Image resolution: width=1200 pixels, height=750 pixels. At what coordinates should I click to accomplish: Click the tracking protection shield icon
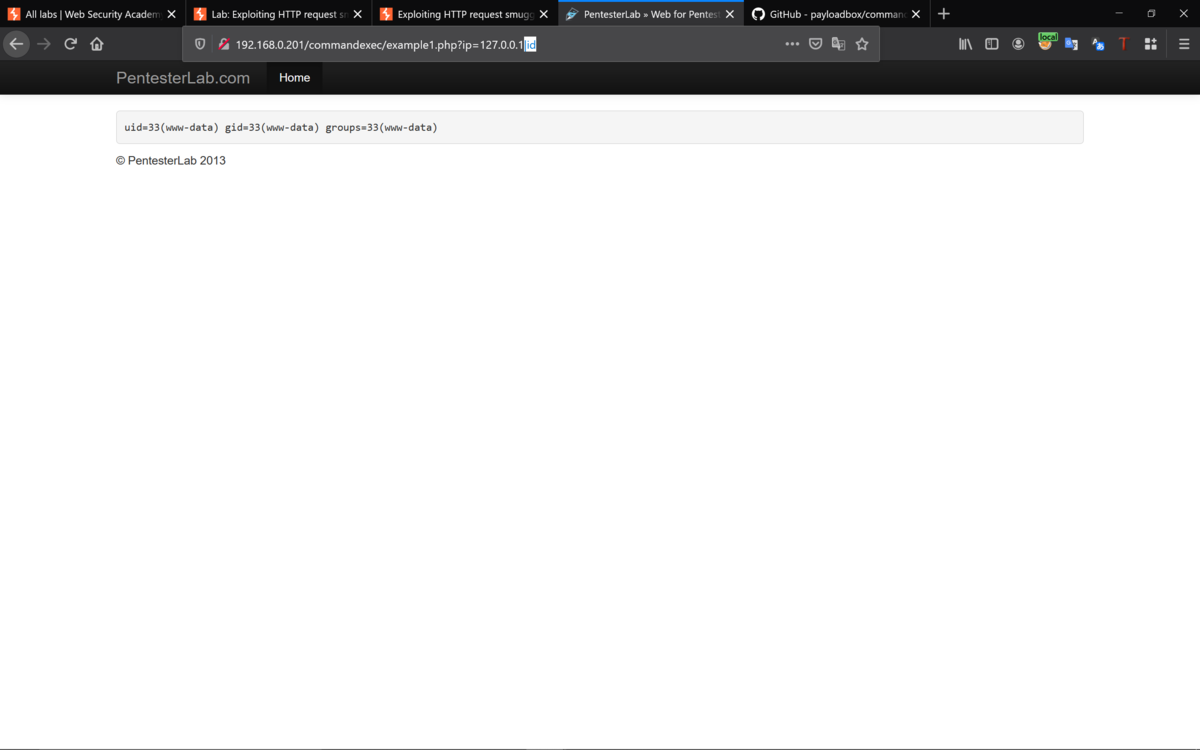tap(200, 44)
